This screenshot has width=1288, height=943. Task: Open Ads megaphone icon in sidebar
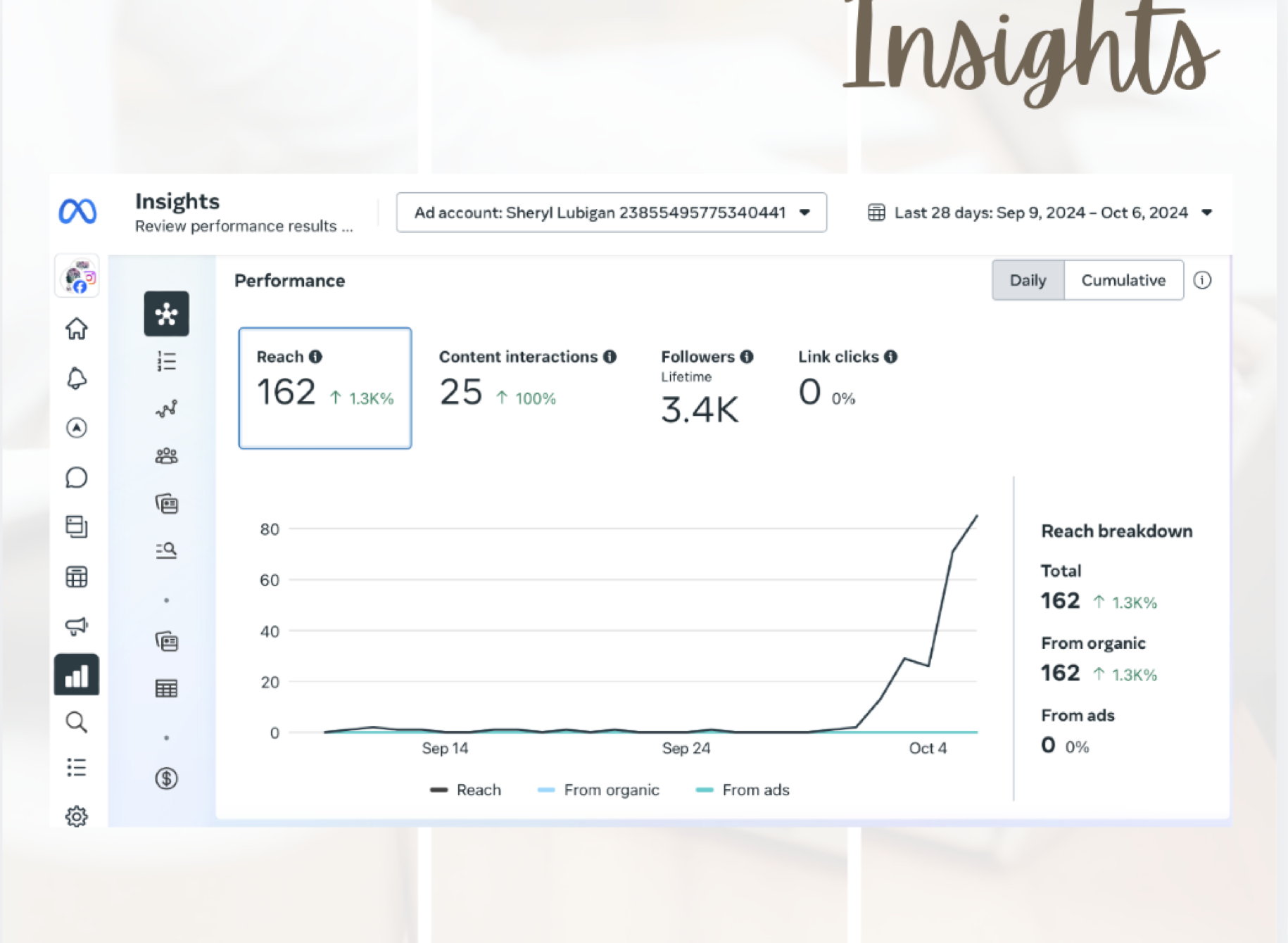click(x=77, y=626)
